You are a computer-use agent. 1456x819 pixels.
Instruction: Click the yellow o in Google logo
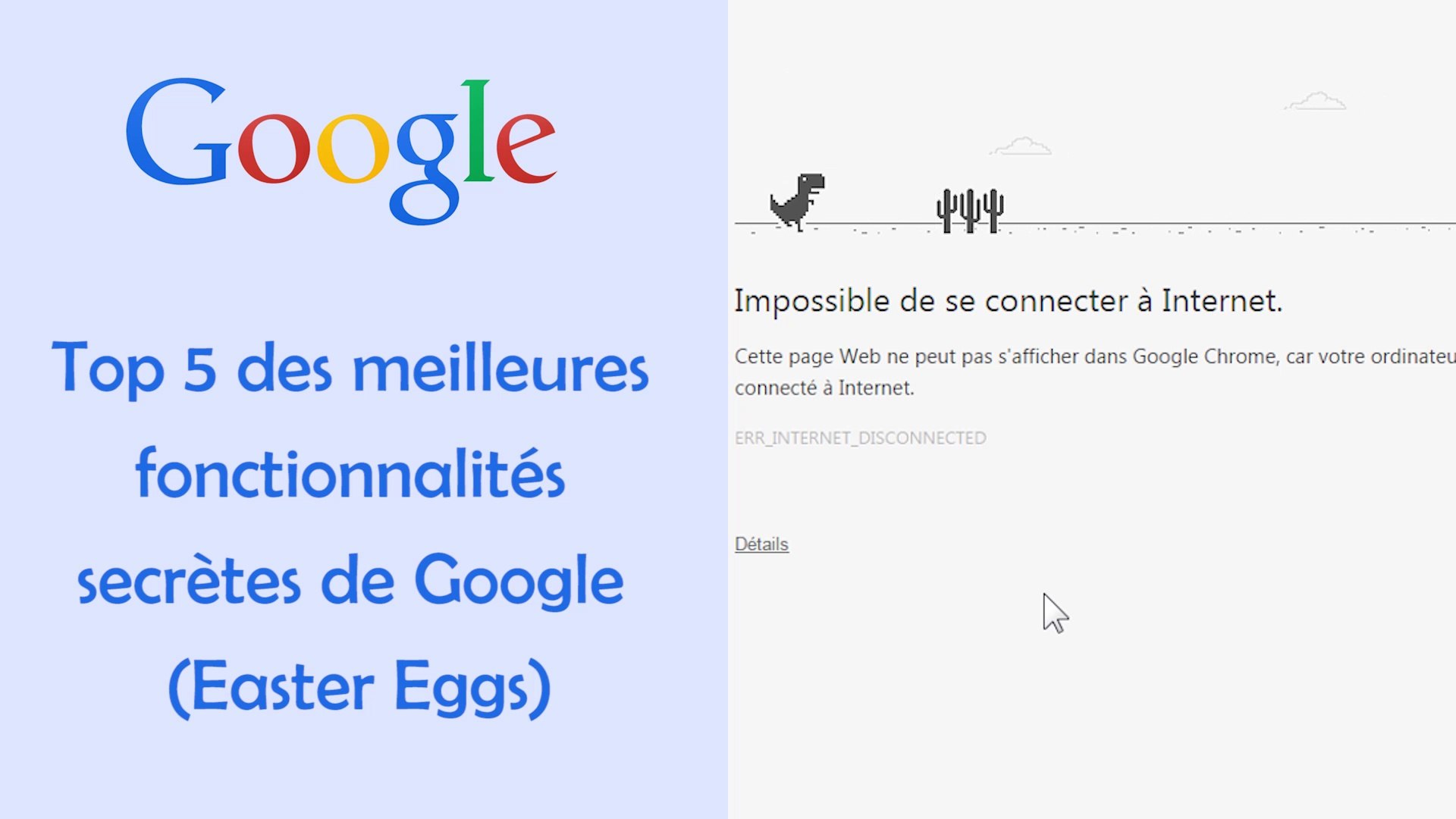tap(353, 148)
